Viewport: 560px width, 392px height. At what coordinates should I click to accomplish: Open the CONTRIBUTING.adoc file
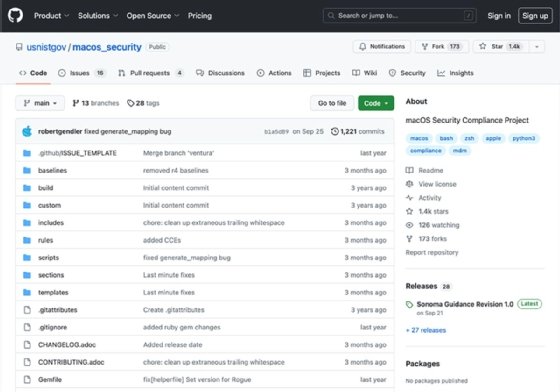pyautogui.click(x=71, y=362)
